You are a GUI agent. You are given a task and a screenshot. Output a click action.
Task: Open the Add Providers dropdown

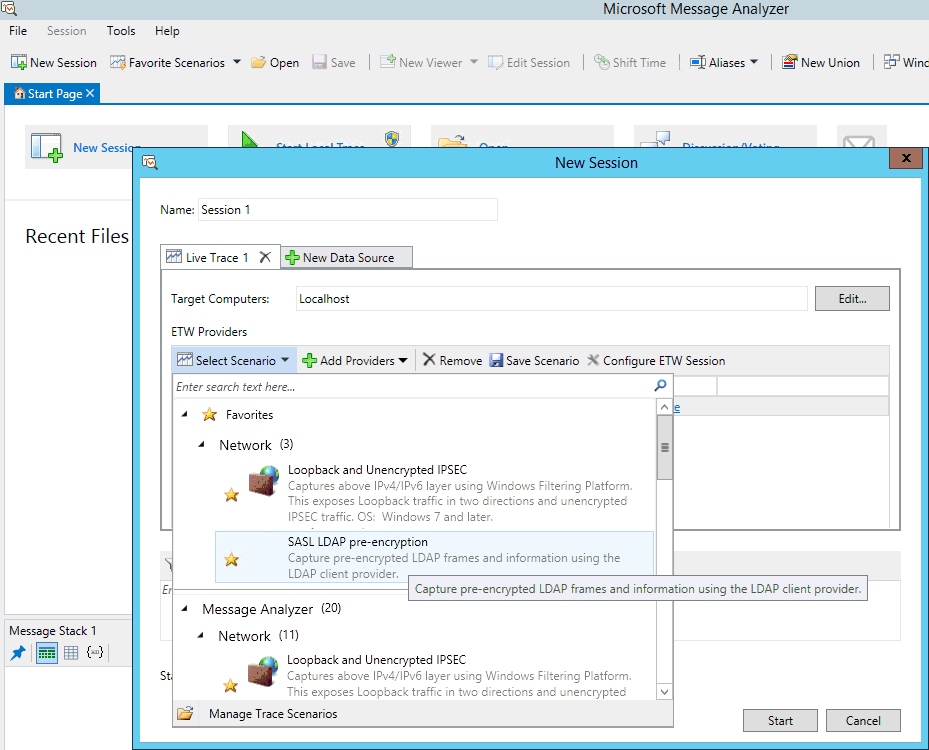coord(356,361)
